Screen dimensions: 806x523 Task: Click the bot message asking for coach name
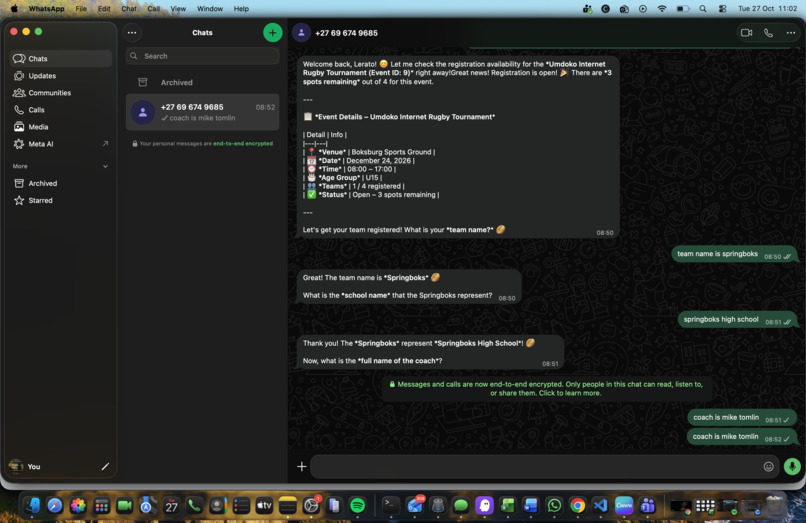click(430, 352)
